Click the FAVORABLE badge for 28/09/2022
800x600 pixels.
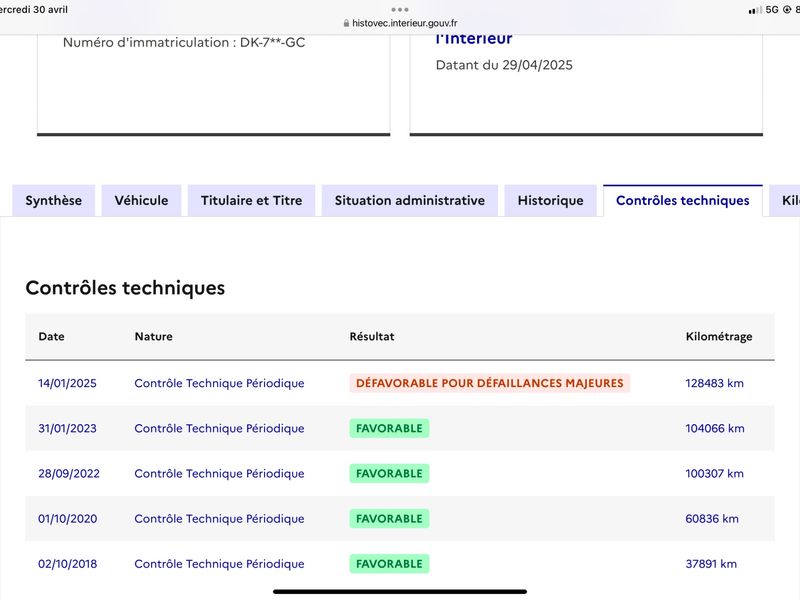pos(389,473)
